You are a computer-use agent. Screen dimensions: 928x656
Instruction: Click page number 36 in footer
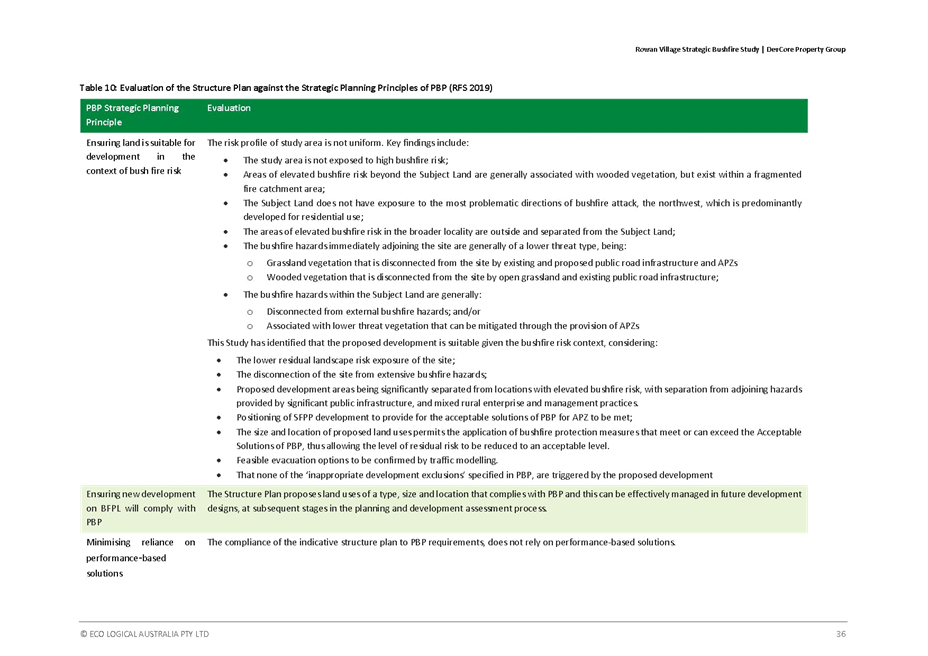click(x=841, y=634)
